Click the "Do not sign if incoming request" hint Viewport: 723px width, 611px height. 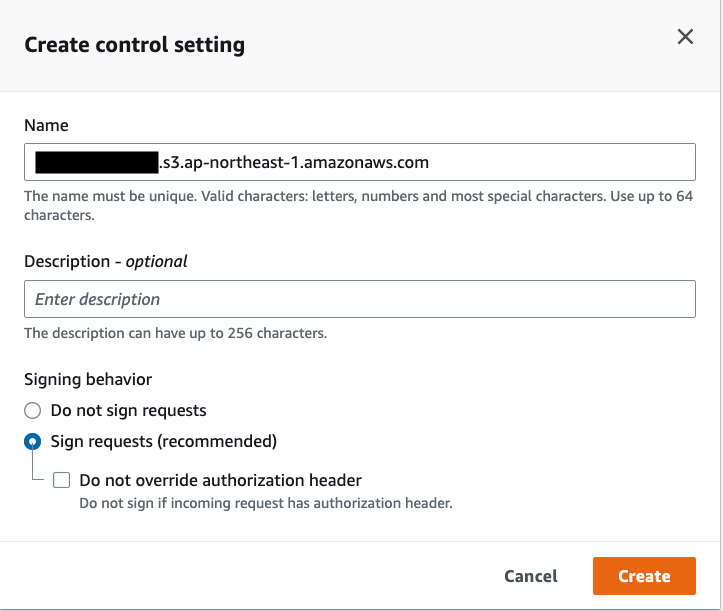click(x=266, y=503)
